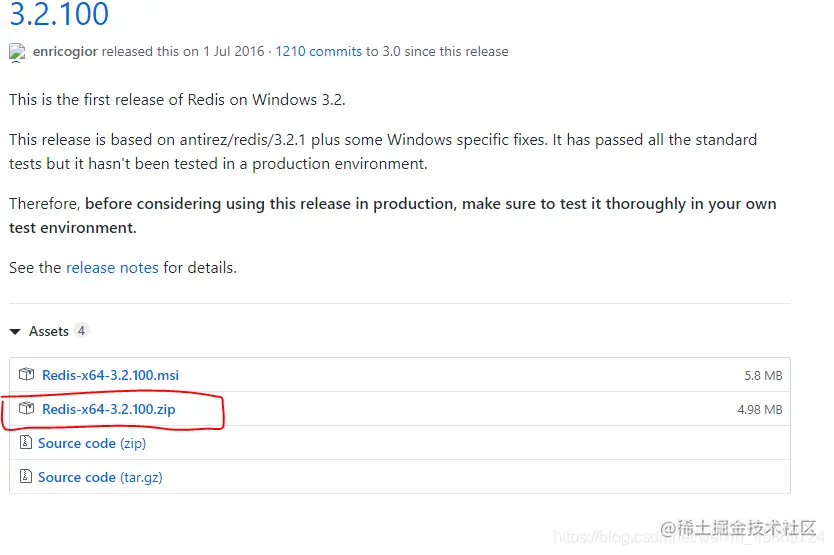Open the 3.2.100 release title
834x555 pixels.
[x=59, y=15]
